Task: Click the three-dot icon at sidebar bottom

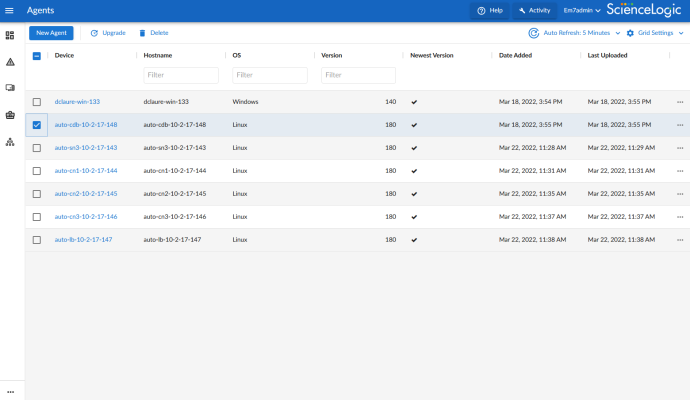Action: 10,391
